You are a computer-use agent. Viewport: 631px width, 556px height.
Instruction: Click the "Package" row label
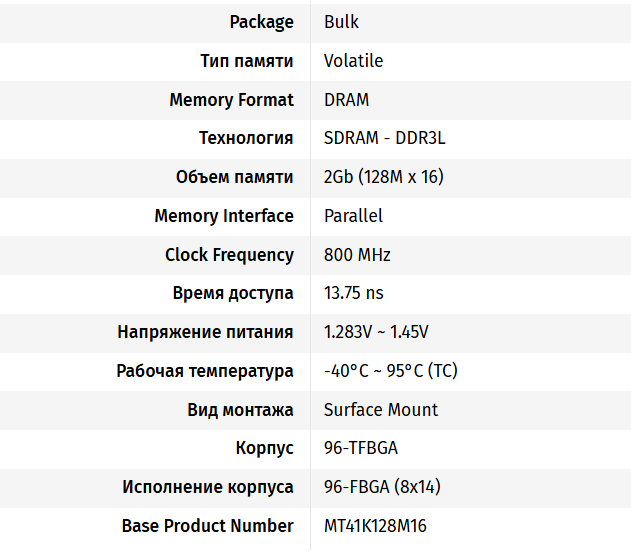[x=261, y=22]
